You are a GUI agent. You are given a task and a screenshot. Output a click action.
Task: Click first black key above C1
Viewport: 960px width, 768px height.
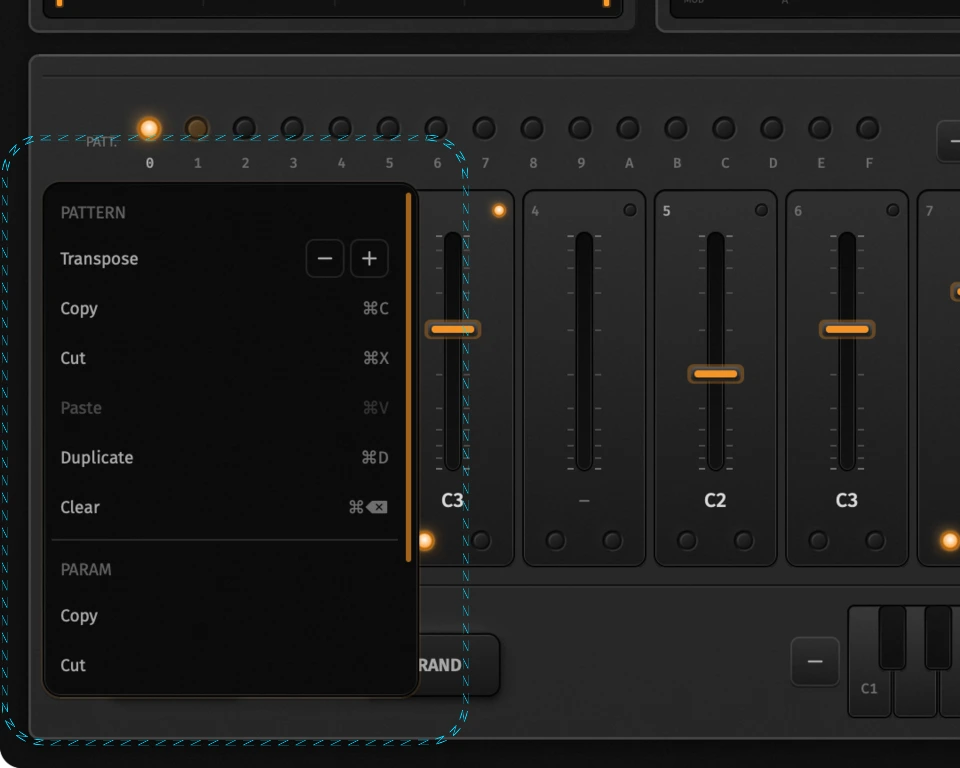point(892,637)
